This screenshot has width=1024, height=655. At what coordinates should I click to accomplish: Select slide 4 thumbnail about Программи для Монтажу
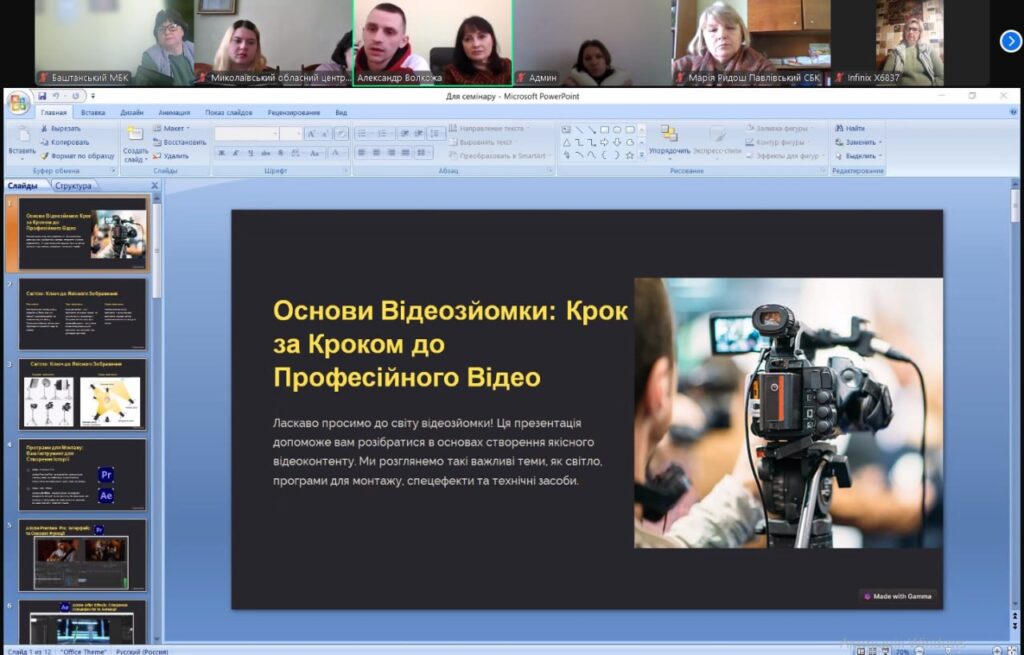82,475
